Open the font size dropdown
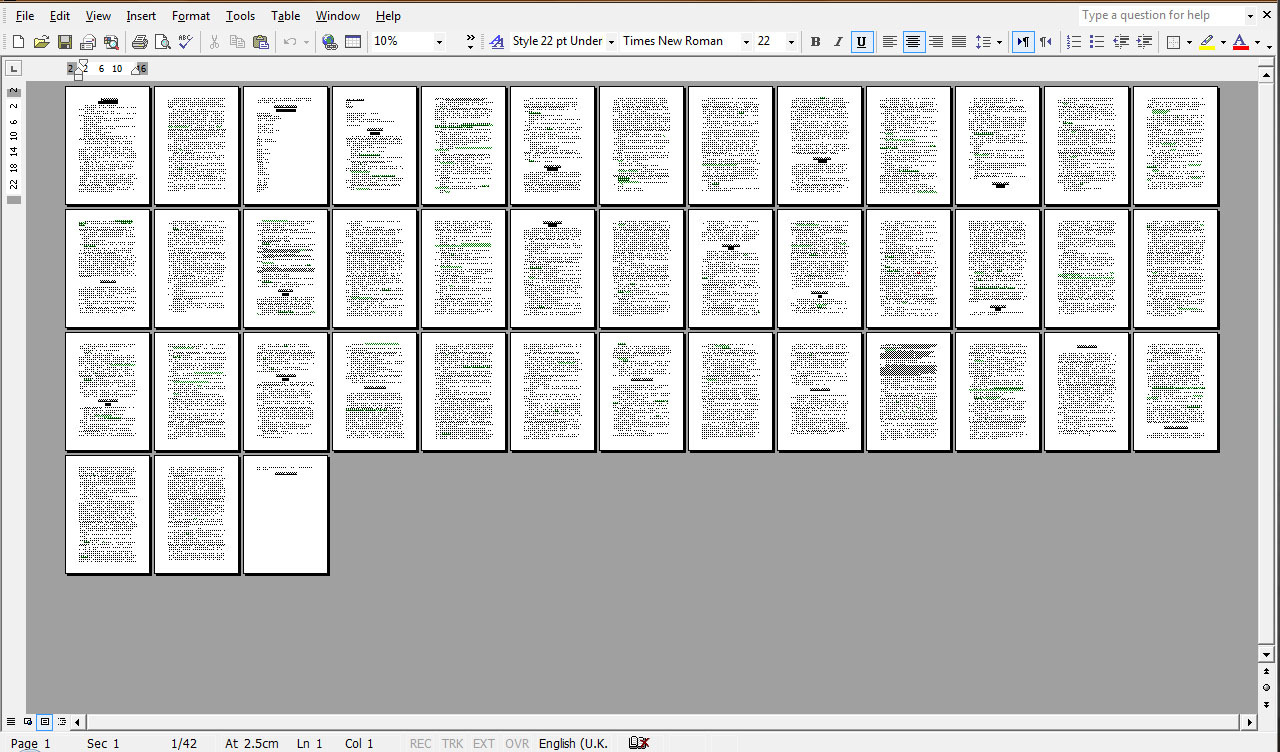1280x752 pixels. 791,42
